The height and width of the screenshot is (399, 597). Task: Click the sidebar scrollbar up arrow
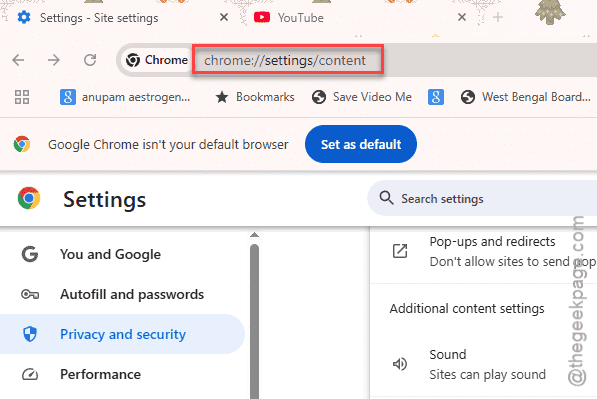254,235
